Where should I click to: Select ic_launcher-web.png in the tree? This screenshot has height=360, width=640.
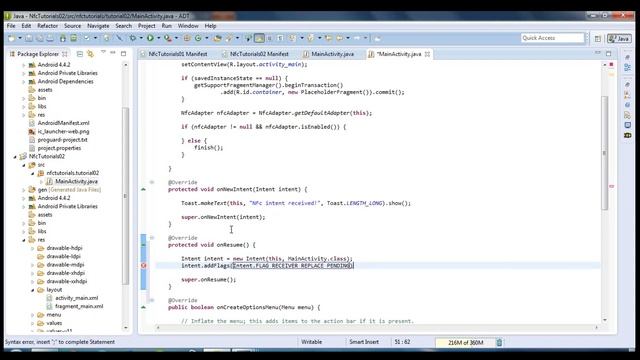coord(63,131)
